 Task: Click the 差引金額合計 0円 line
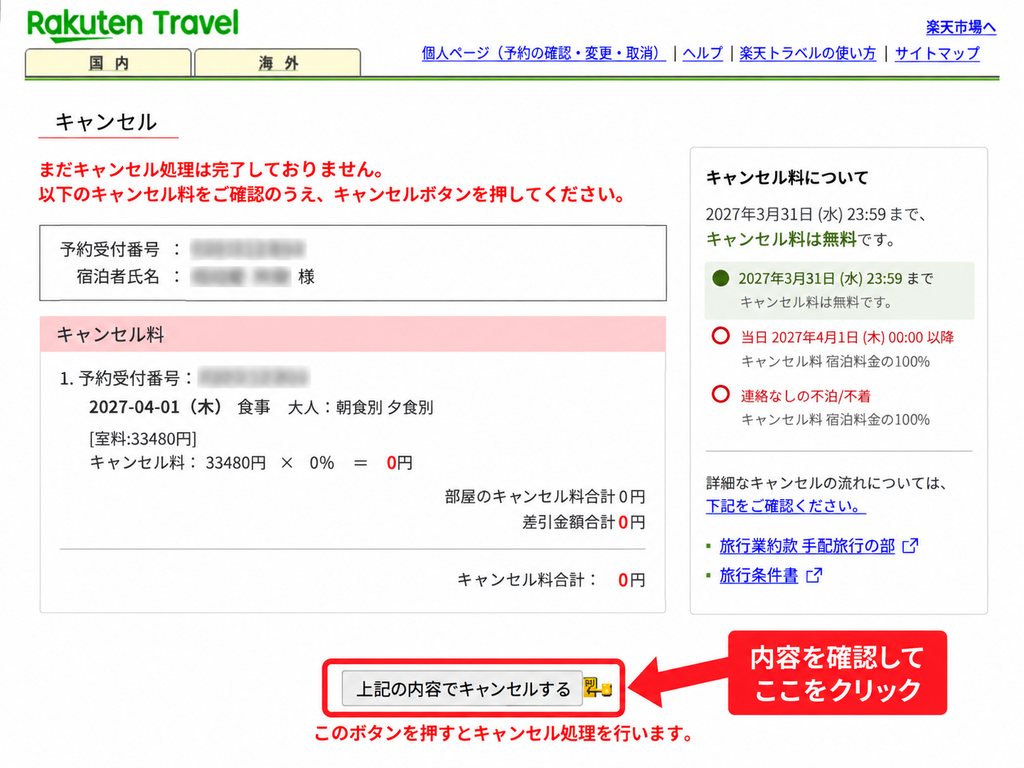[x=584, y=522]
